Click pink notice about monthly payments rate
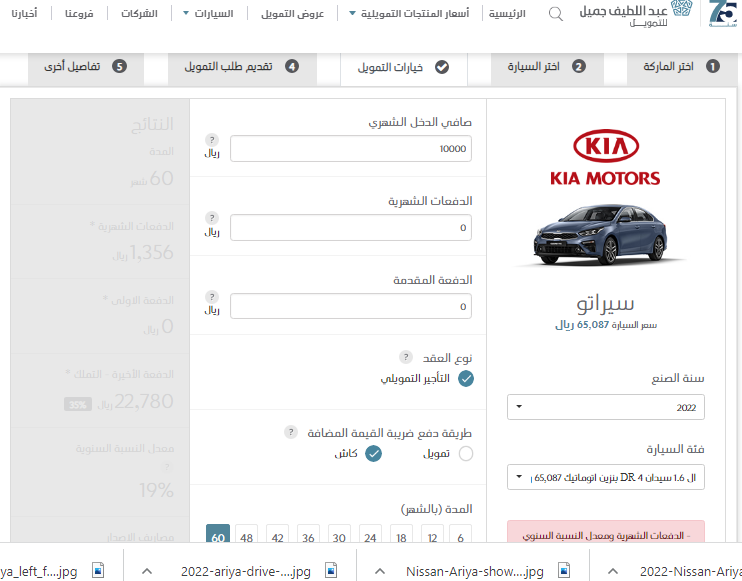 [606, 532]
